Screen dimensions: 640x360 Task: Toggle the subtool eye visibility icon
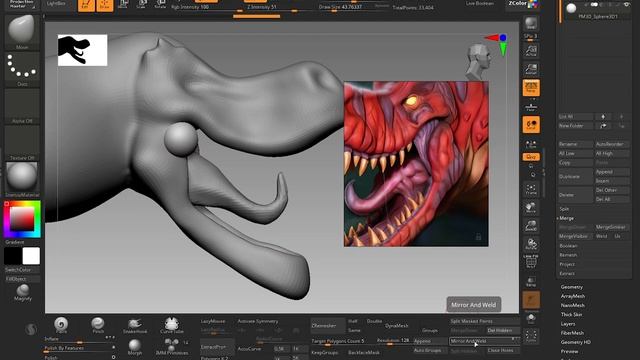[627, 4]
